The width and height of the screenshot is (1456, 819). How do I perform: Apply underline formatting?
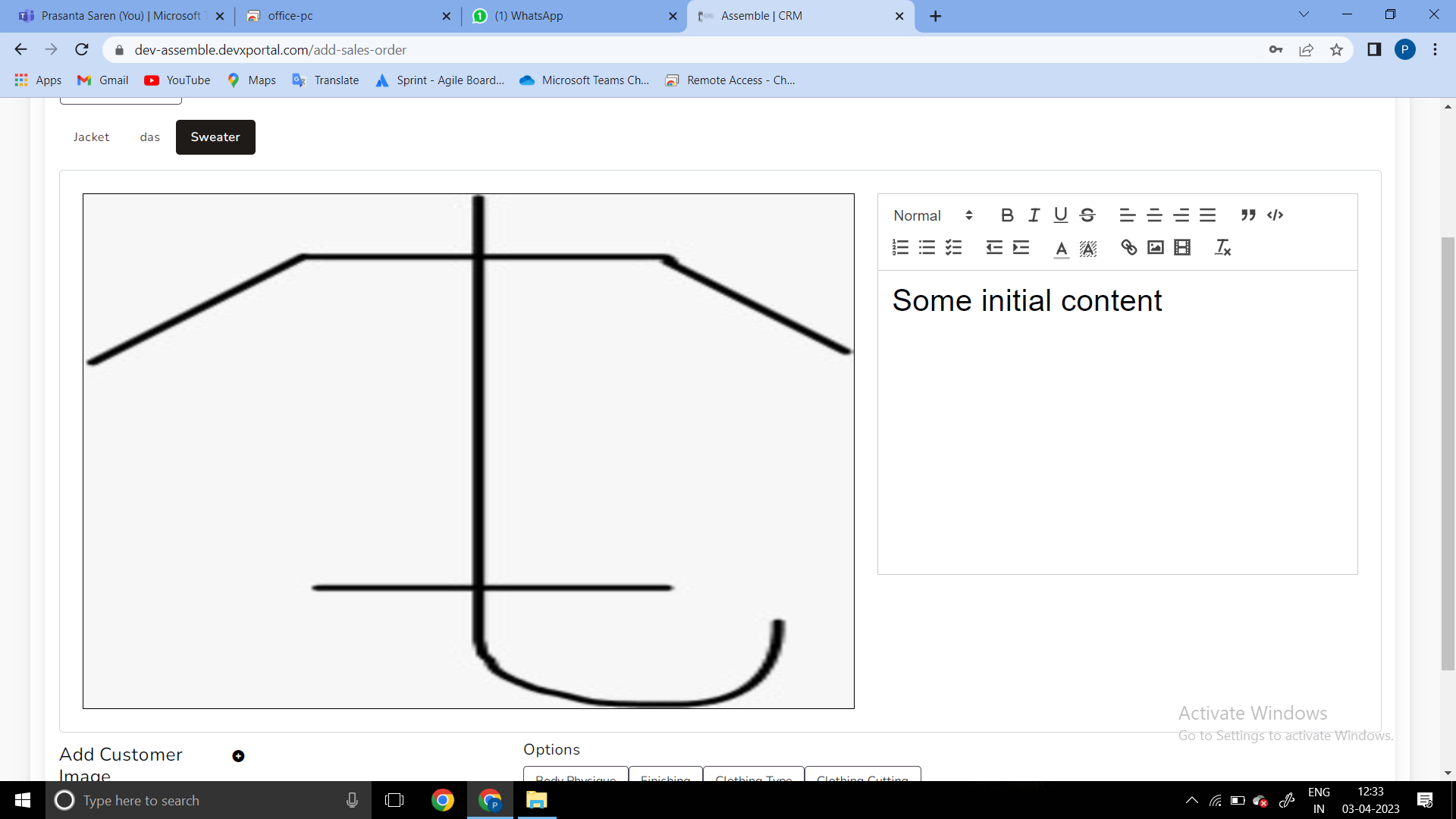(x=1060, y=215)
